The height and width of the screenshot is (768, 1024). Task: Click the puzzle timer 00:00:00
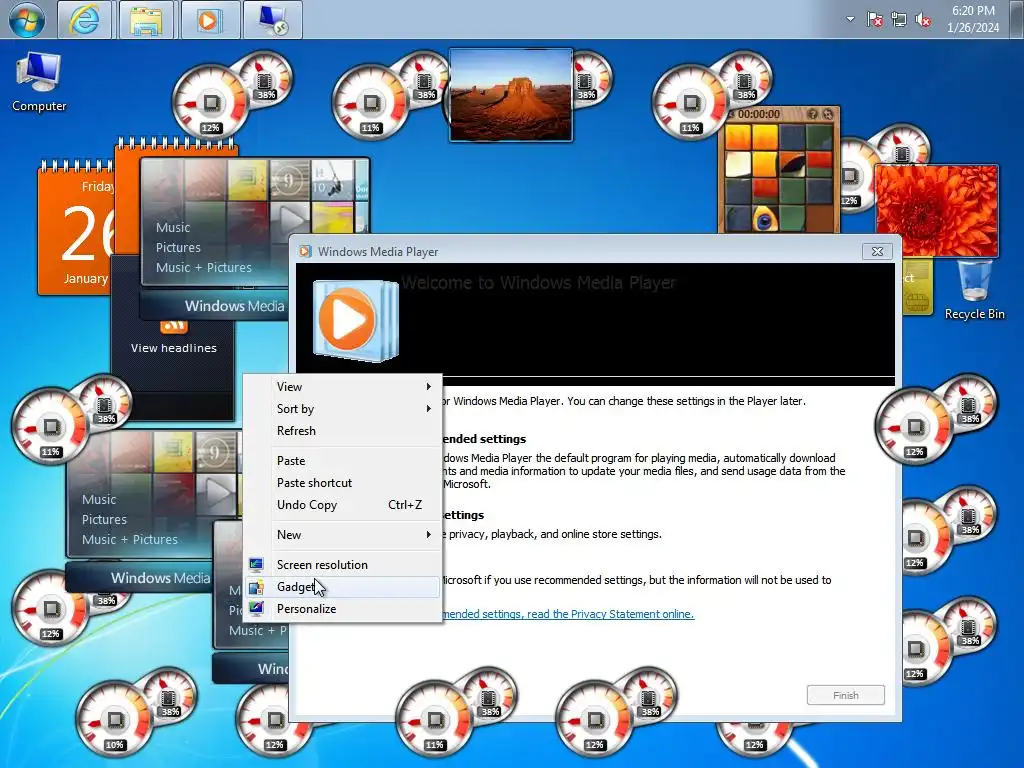(x=759, y=114)
